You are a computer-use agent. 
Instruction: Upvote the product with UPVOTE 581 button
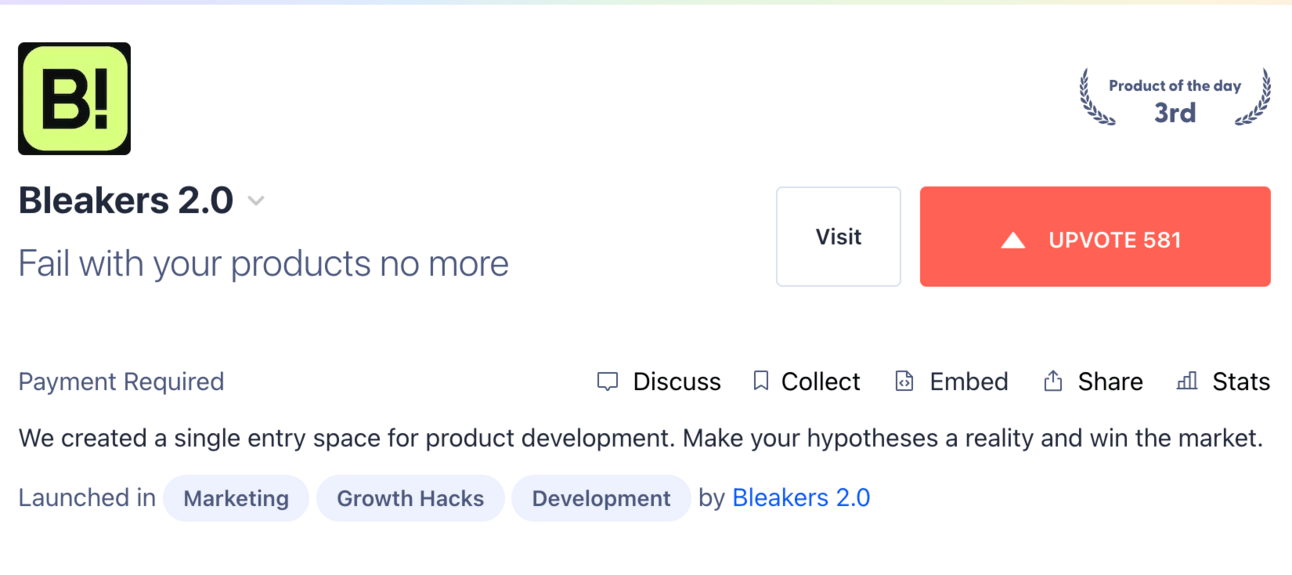click(1095, 237)
